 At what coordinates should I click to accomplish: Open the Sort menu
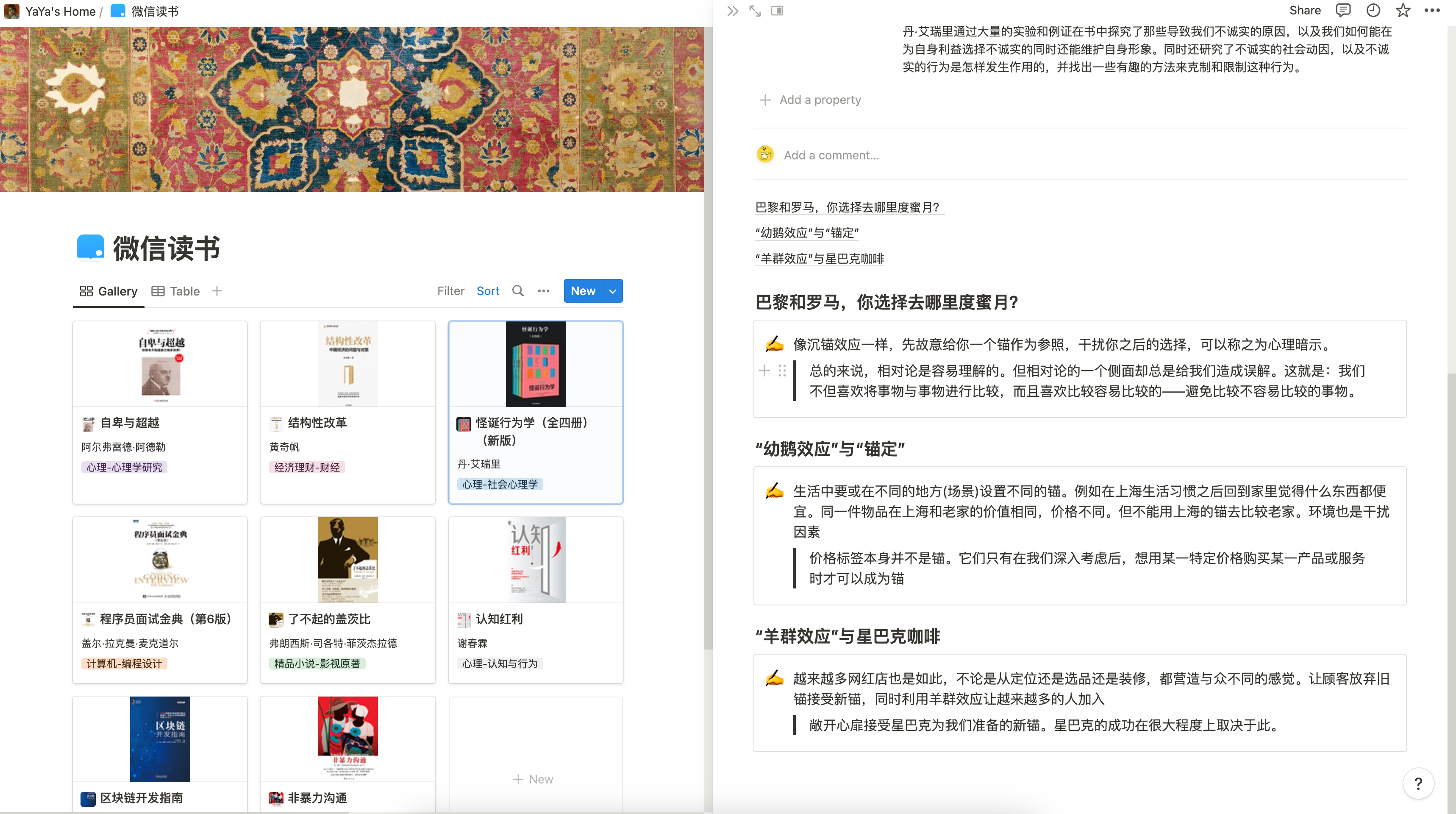488,291
